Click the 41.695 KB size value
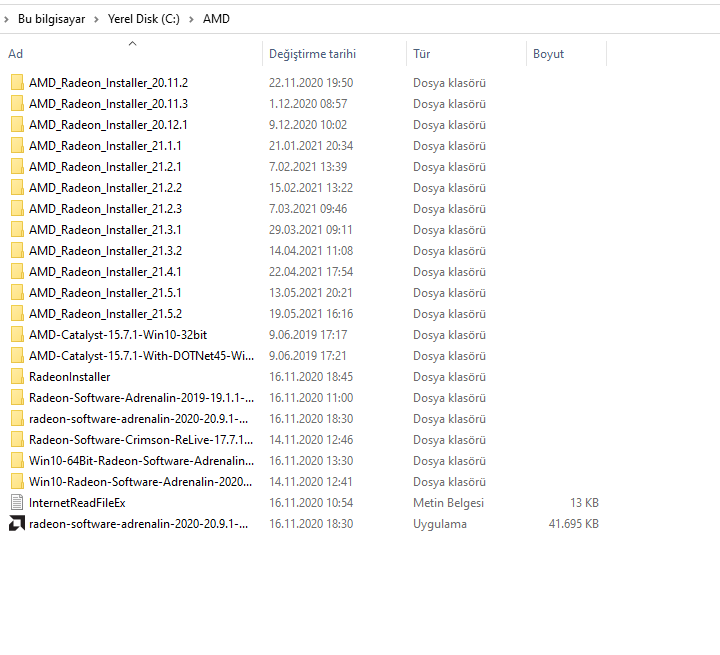Screen dimensions: 720x655 (574, 524)
